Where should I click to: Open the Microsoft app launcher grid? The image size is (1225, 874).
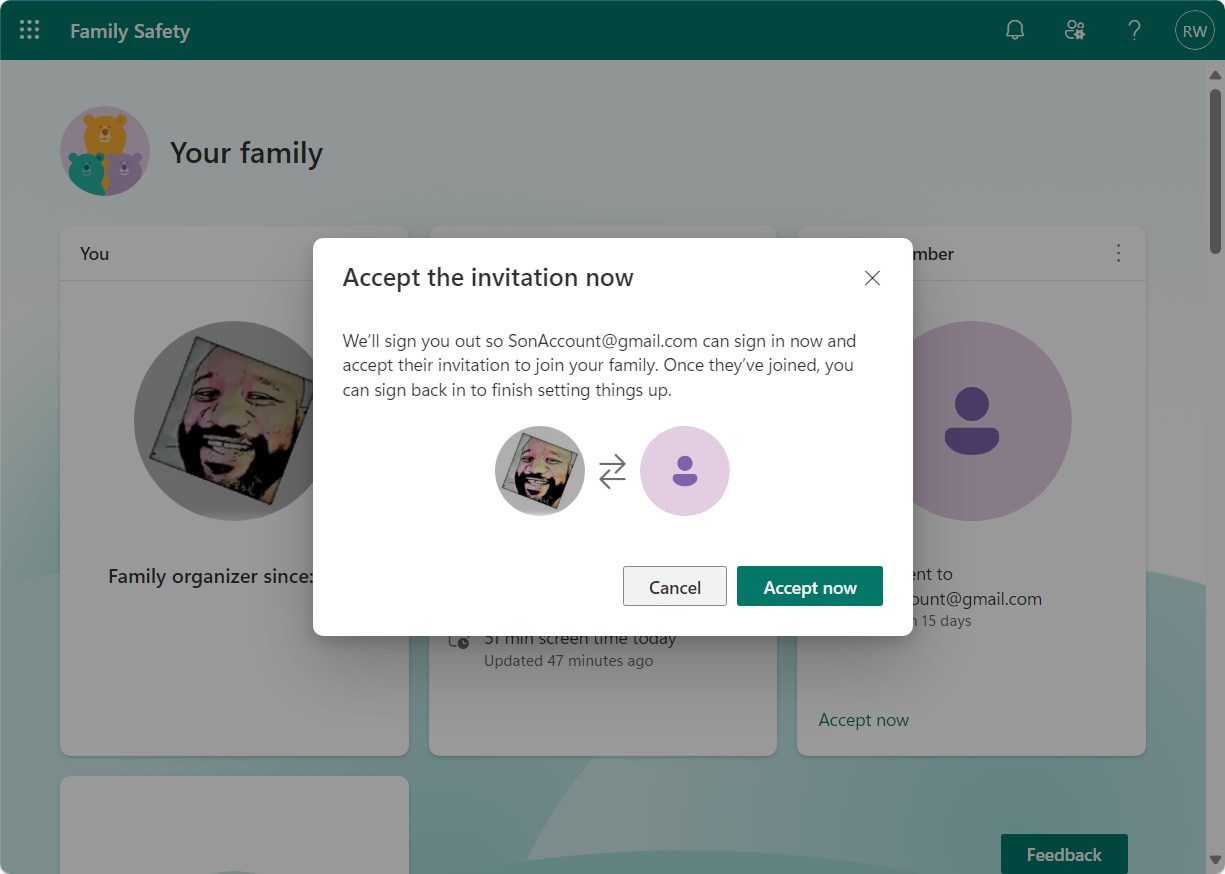29,29
